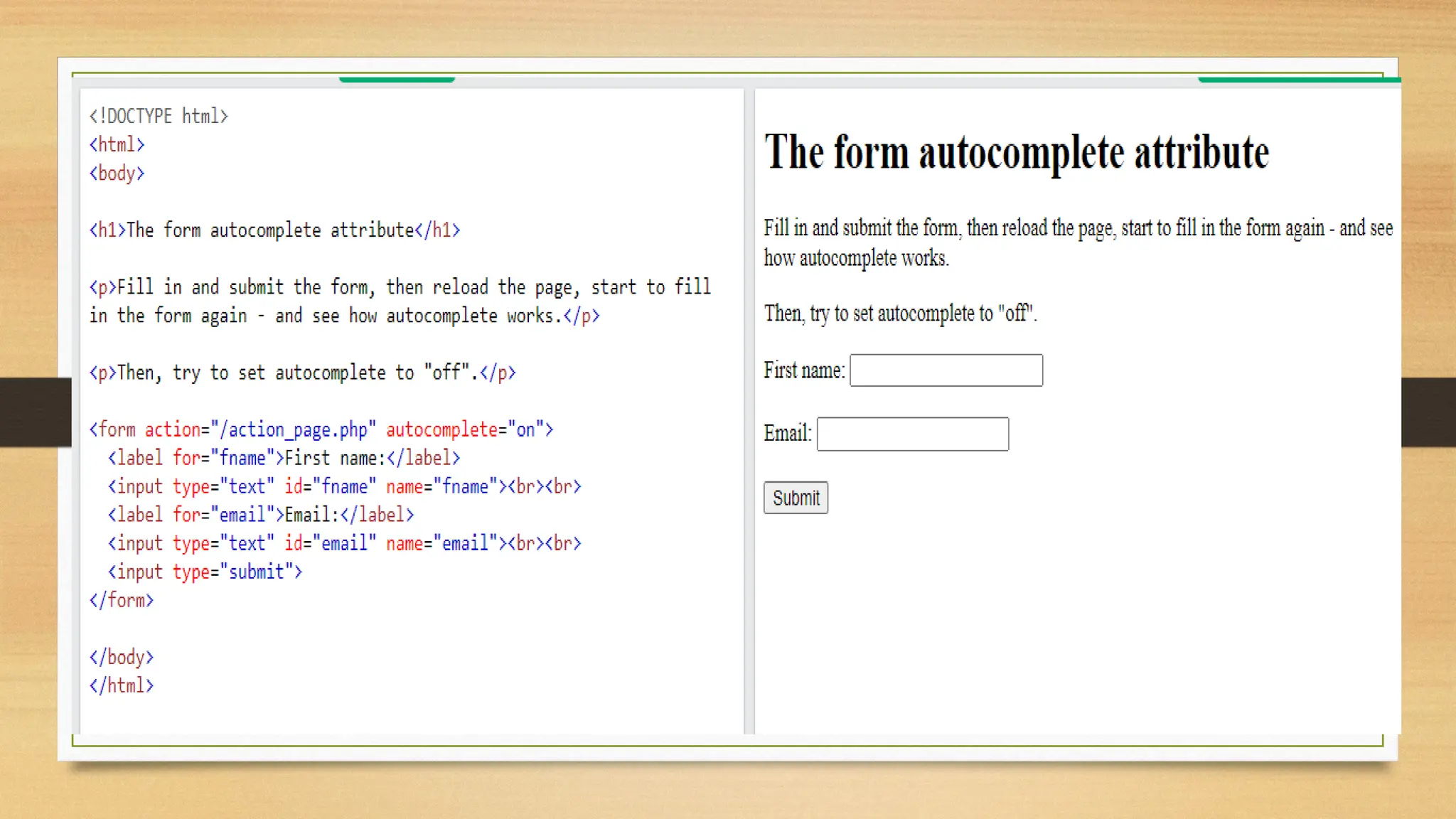Click the opening <body> tag line
Image resolution: width=1456 pixels, height=819 pixels.
[x=117, y=173]
